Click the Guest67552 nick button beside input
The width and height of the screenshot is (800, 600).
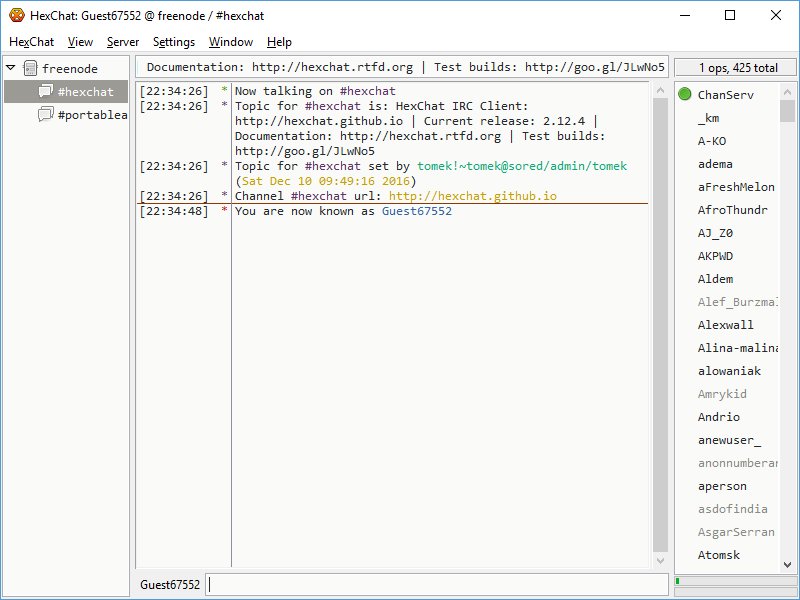coord(170,584)
